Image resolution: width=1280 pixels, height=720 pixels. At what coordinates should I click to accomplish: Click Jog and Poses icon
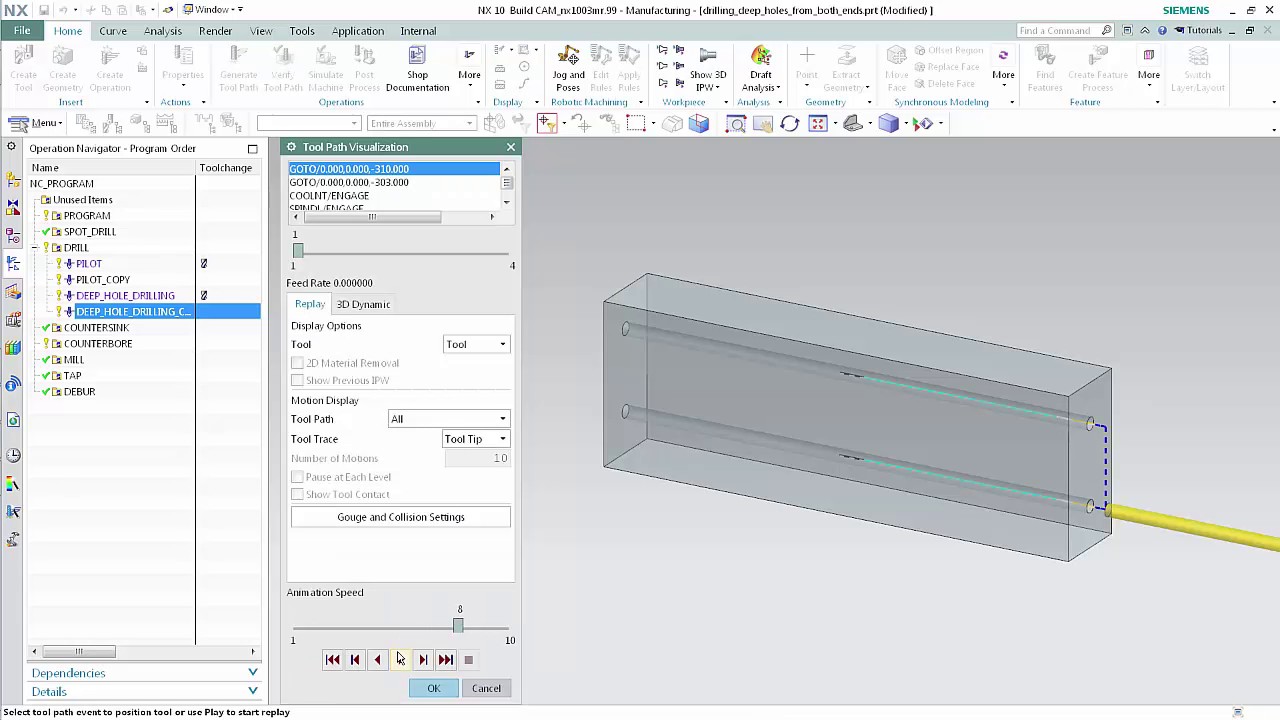click(568, 68)
